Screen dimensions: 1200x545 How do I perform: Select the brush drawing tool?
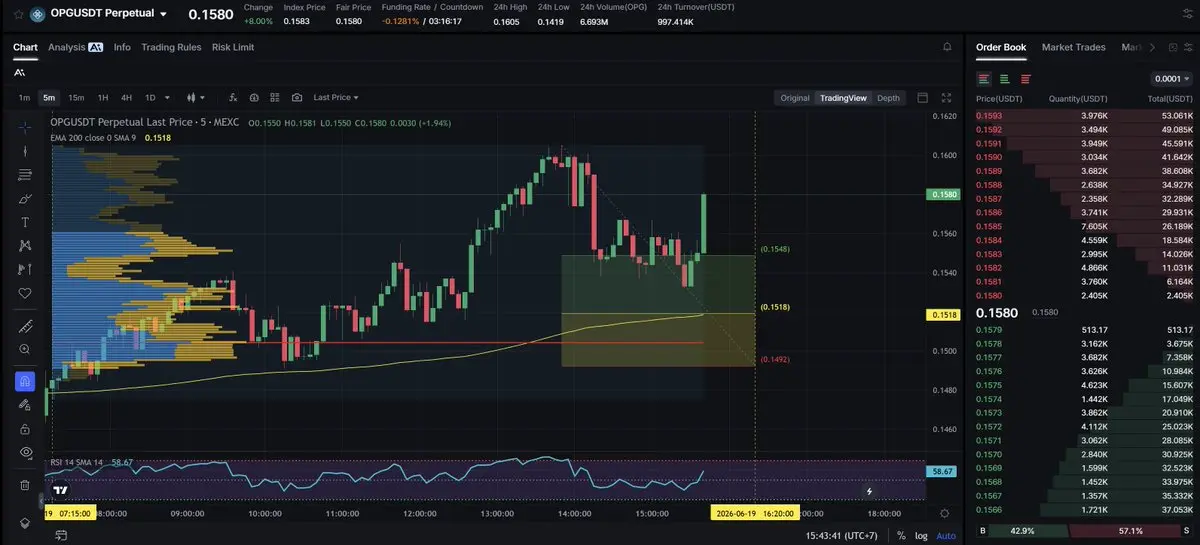(x=25, y=198)
